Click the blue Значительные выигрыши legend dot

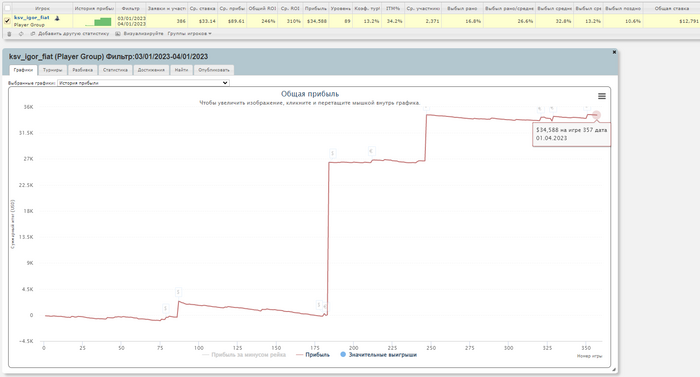343,355
